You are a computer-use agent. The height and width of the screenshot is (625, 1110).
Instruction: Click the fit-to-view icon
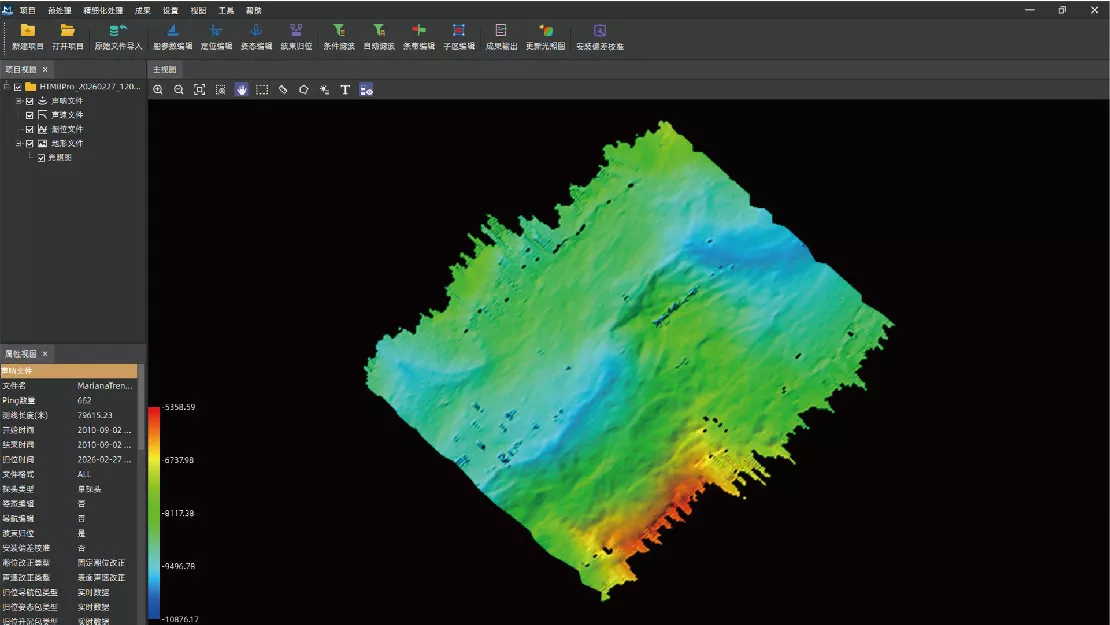200,90
